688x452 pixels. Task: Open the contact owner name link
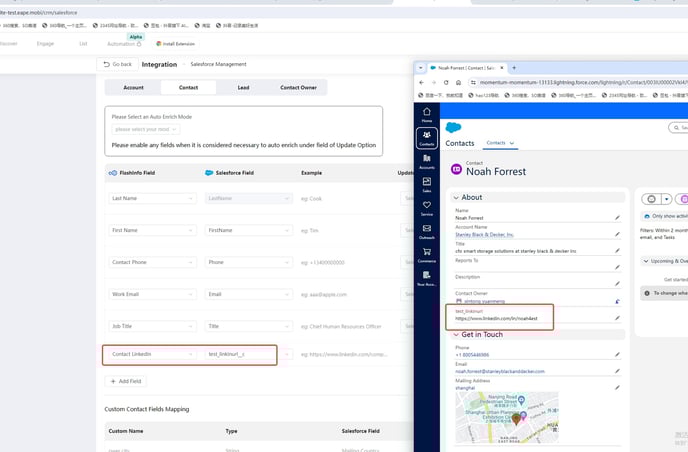tap(484, 301)
